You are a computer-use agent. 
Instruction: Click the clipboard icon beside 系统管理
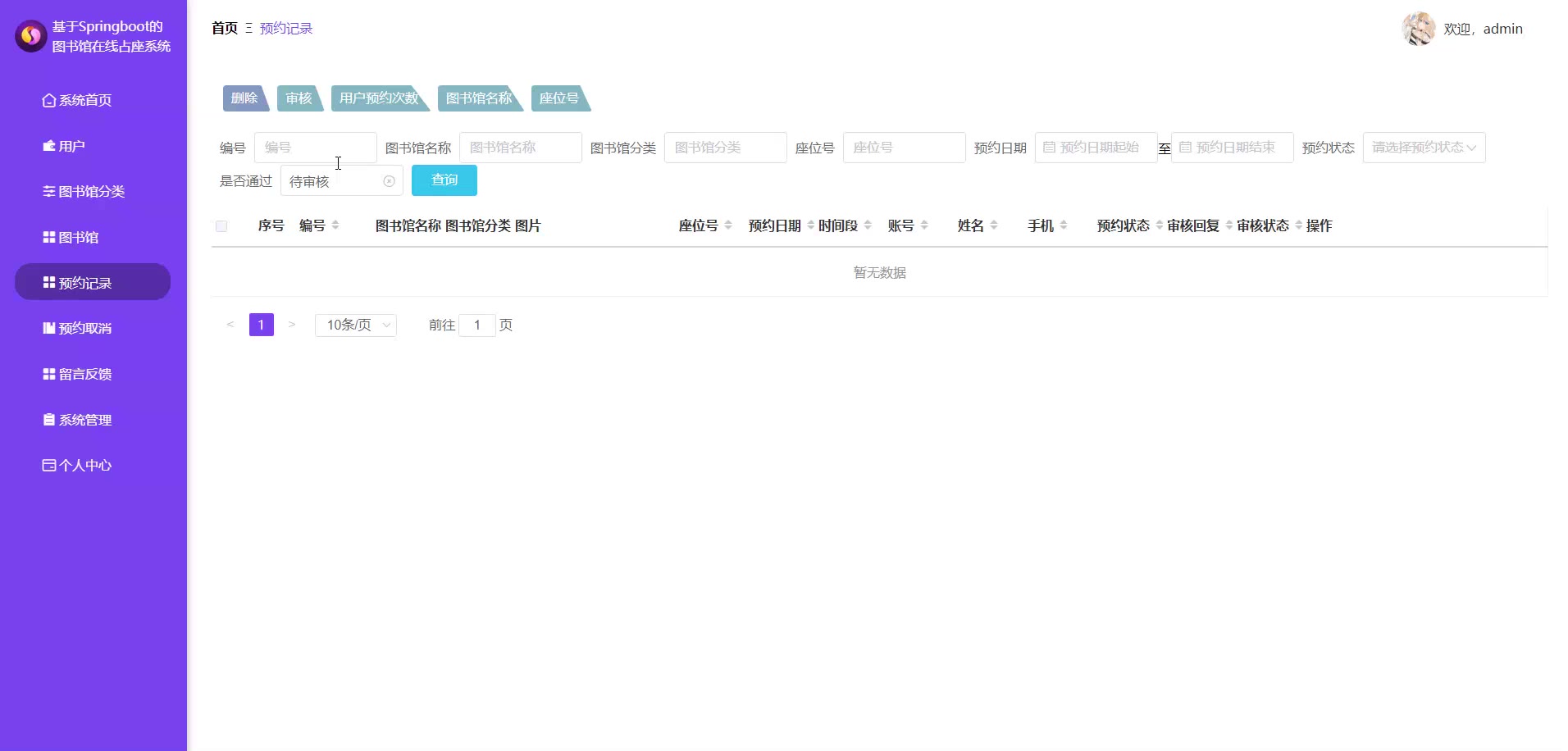(49, 420)
